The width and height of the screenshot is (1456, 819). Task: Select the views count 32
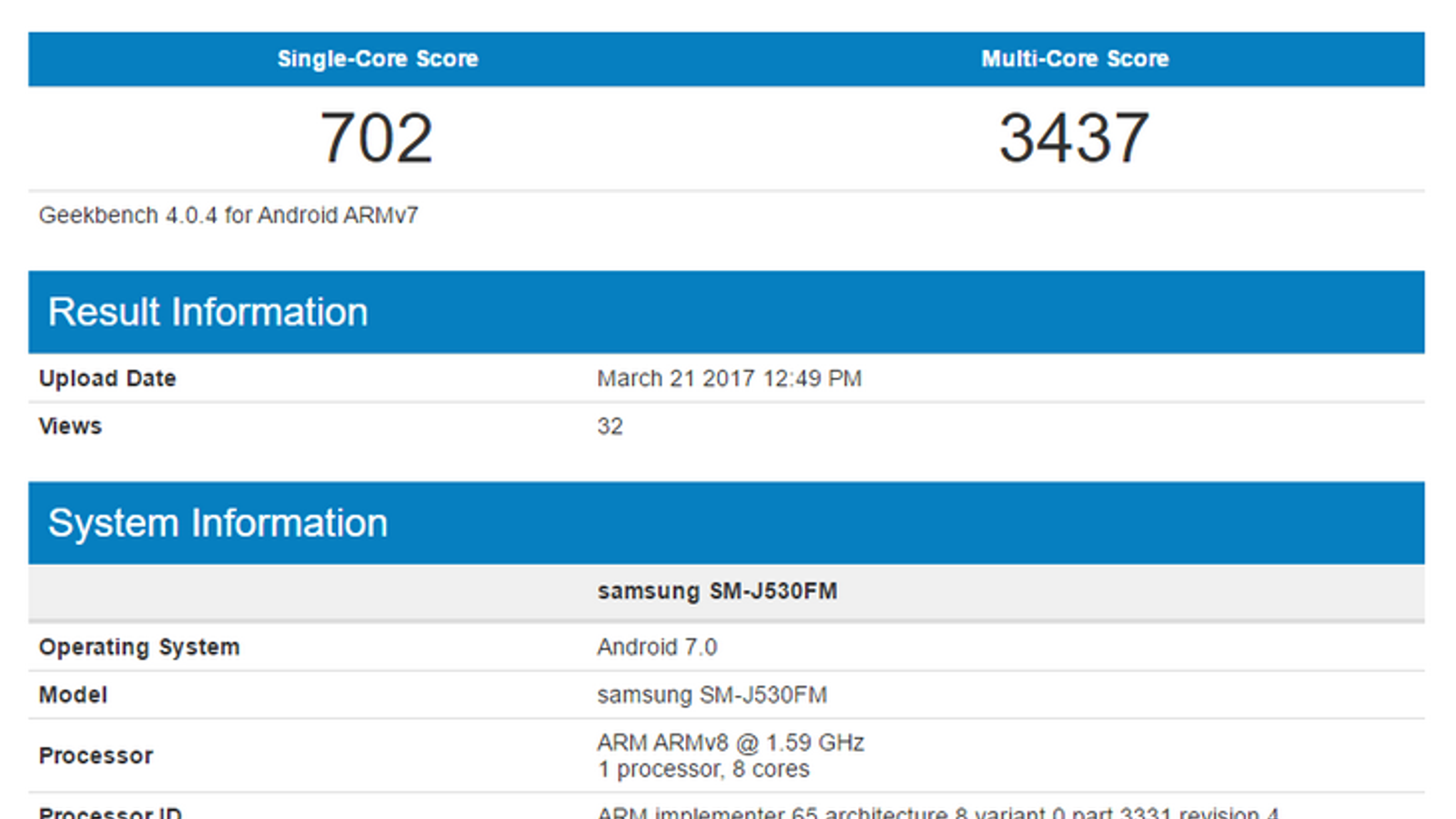[610, 426]
